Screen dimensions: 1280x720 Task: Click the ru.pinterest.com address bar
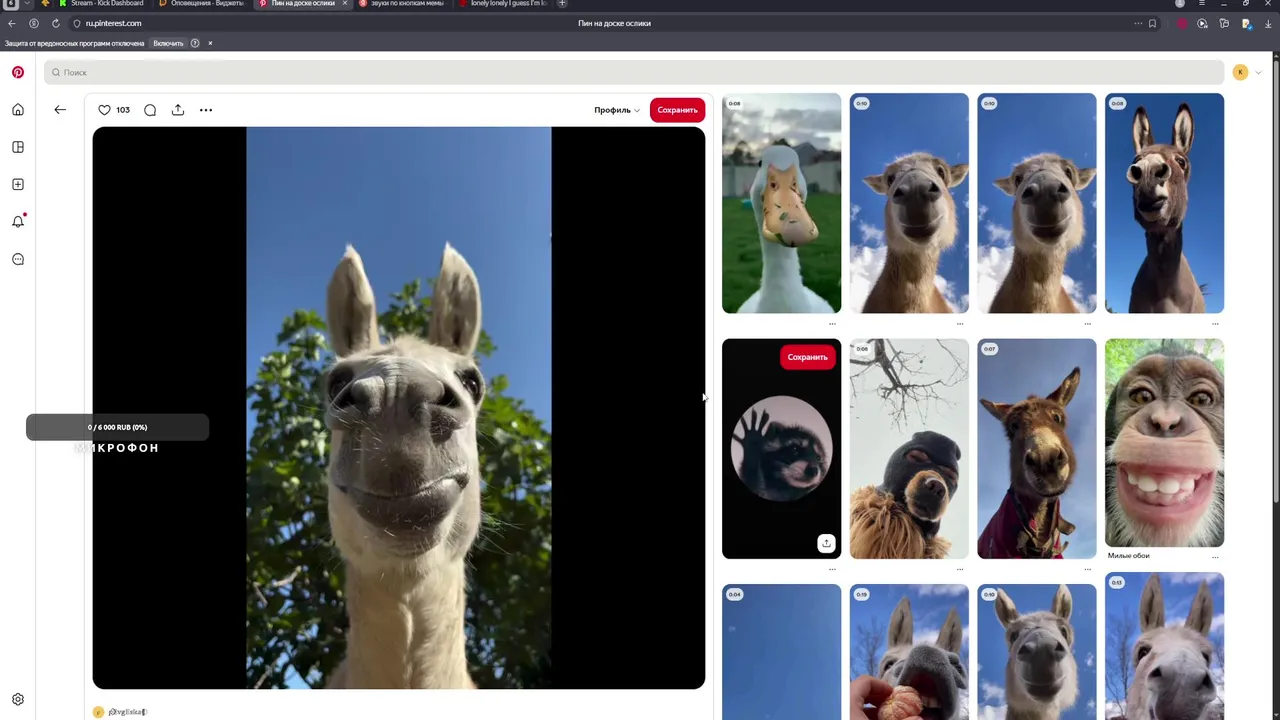tap(113, 23)
